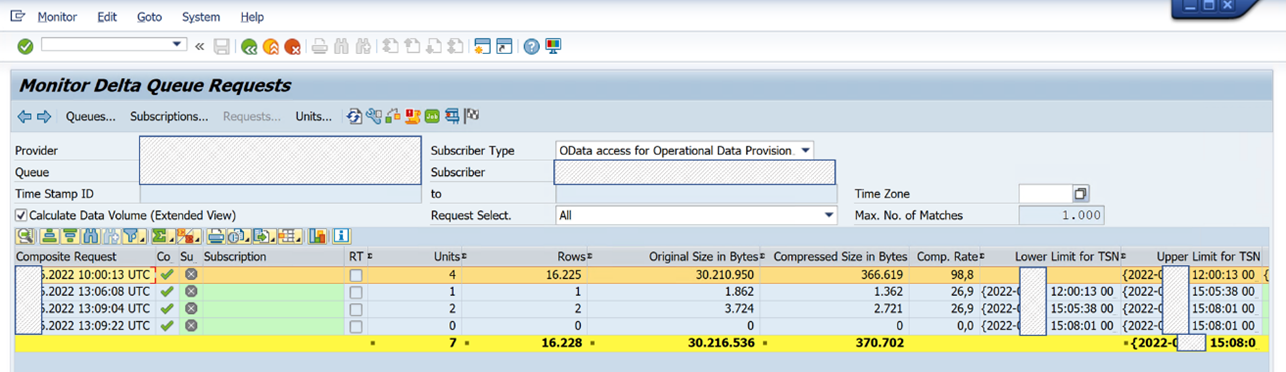Click the checkered flag icon
The image size is (1286, 372).
pos(471,117)
